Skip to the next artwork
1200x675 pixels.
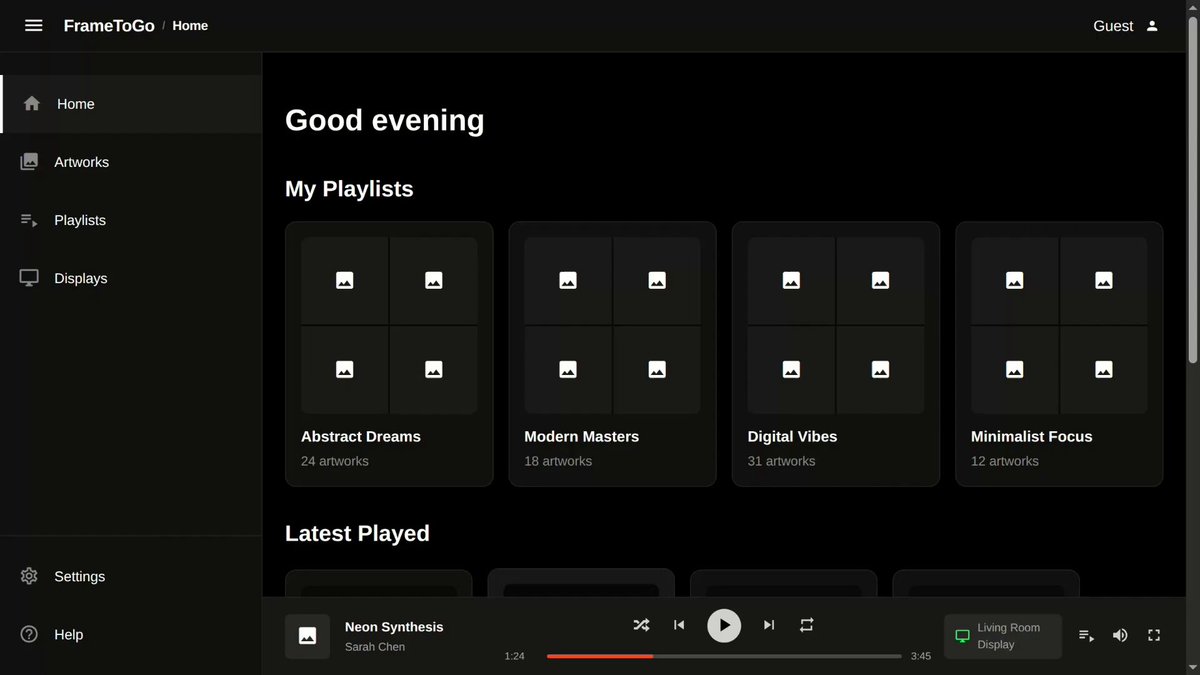coord(769,625)
